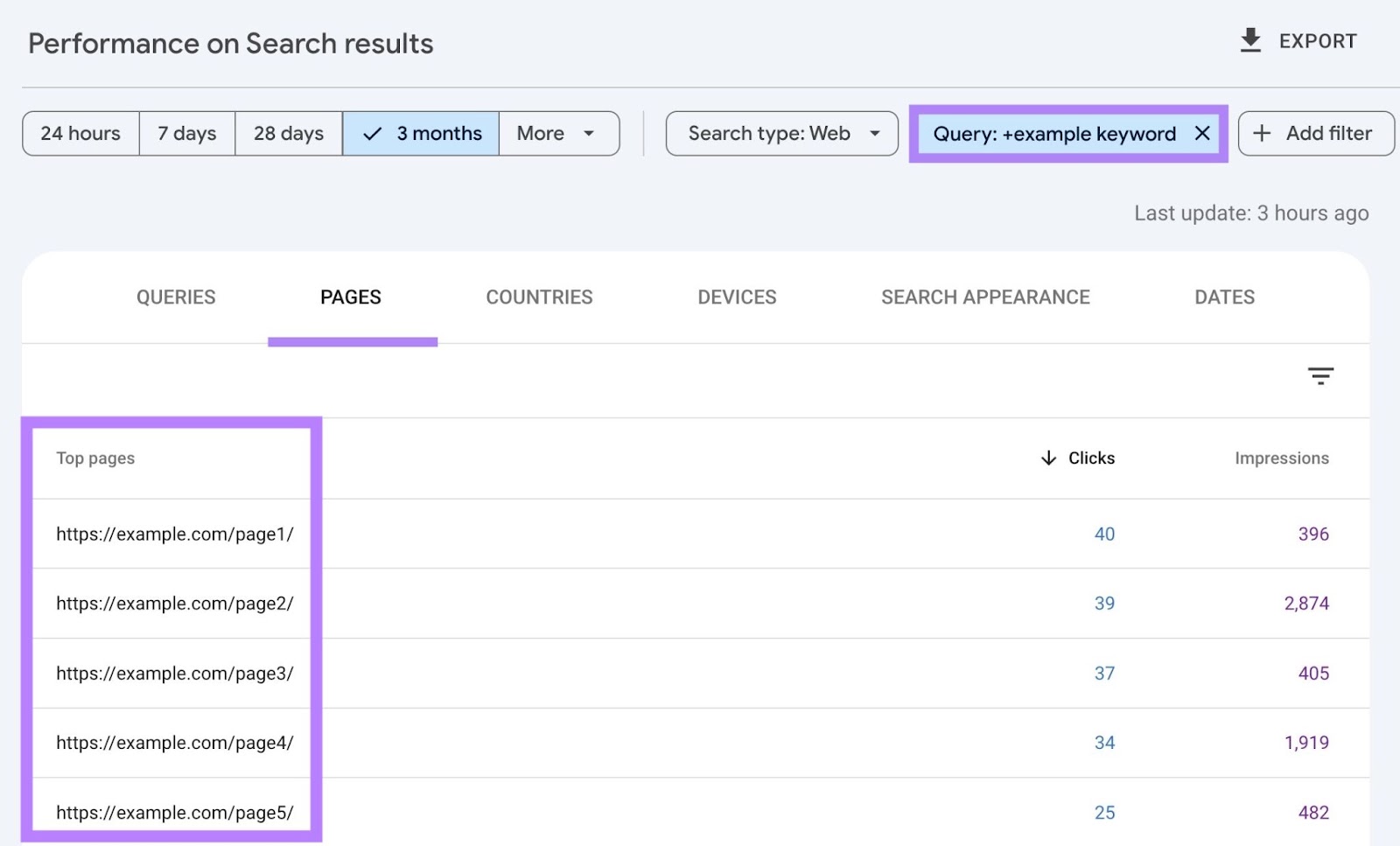
Task: Switch to the Countries tab
Action: 539,297
